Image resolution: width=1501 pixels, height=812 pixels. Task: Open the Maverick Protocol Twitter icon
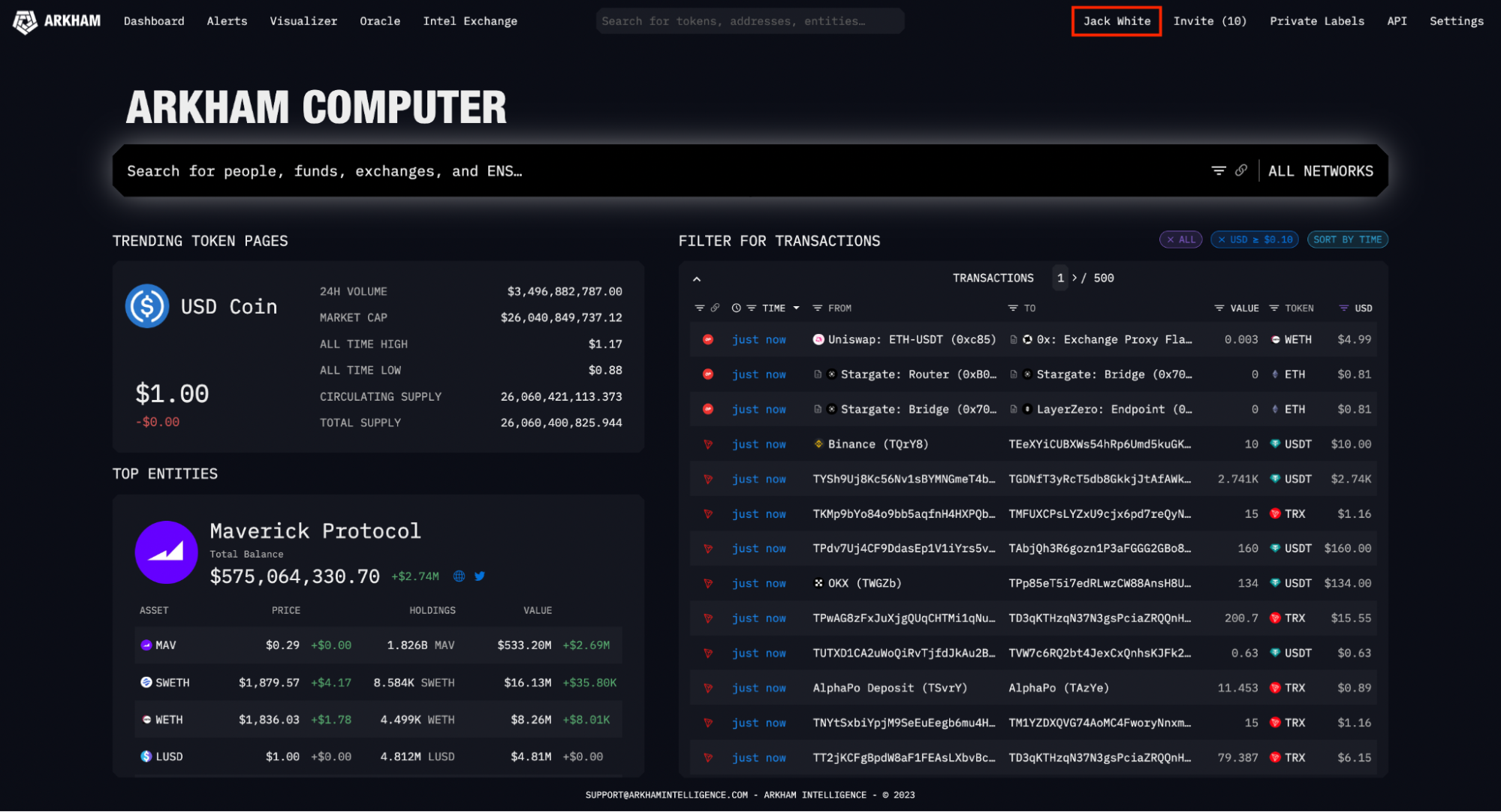479,576
